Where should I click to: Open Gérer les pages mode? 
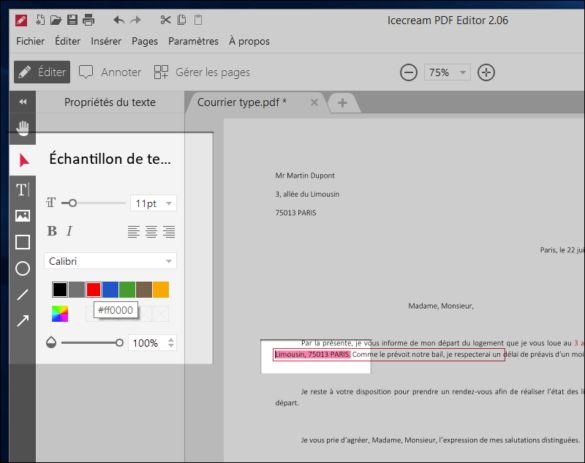202,72
